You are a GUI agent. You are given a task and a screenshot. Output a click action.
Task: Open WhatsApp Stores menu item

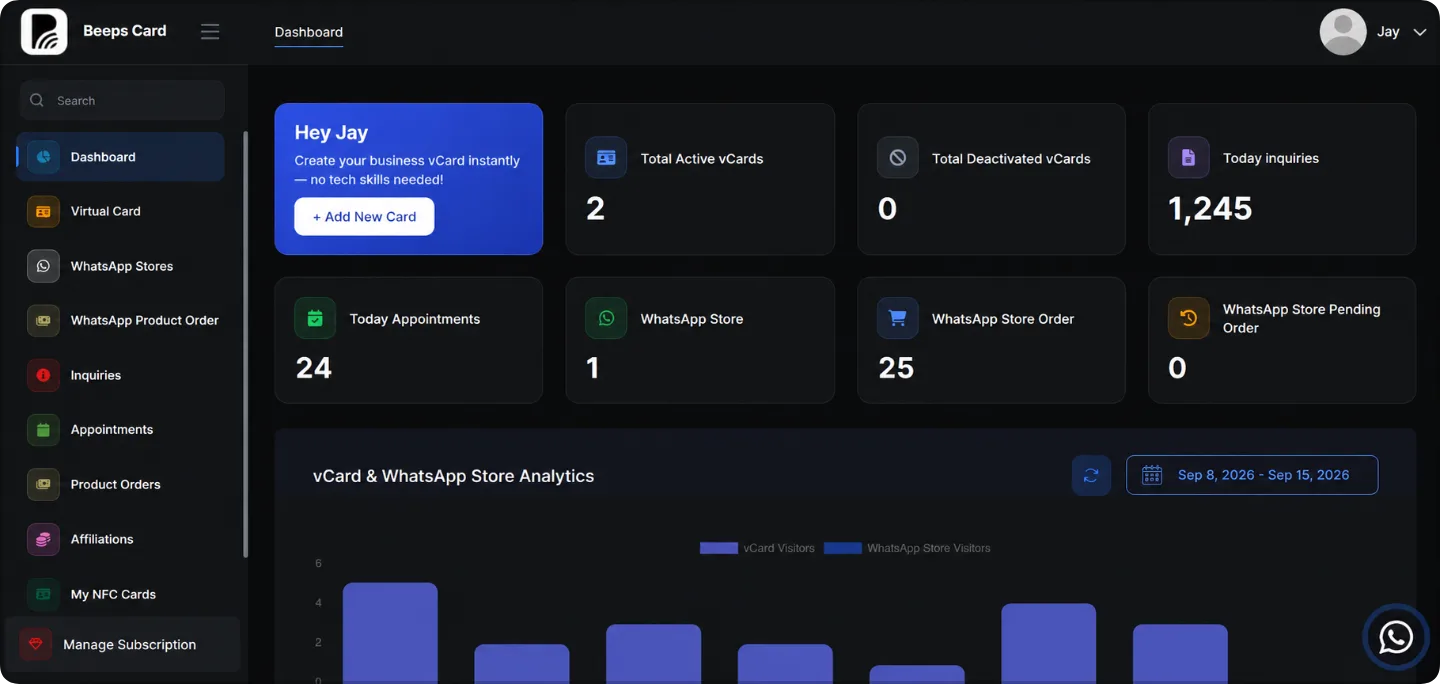pyautogui.click(x=120, y=266)
